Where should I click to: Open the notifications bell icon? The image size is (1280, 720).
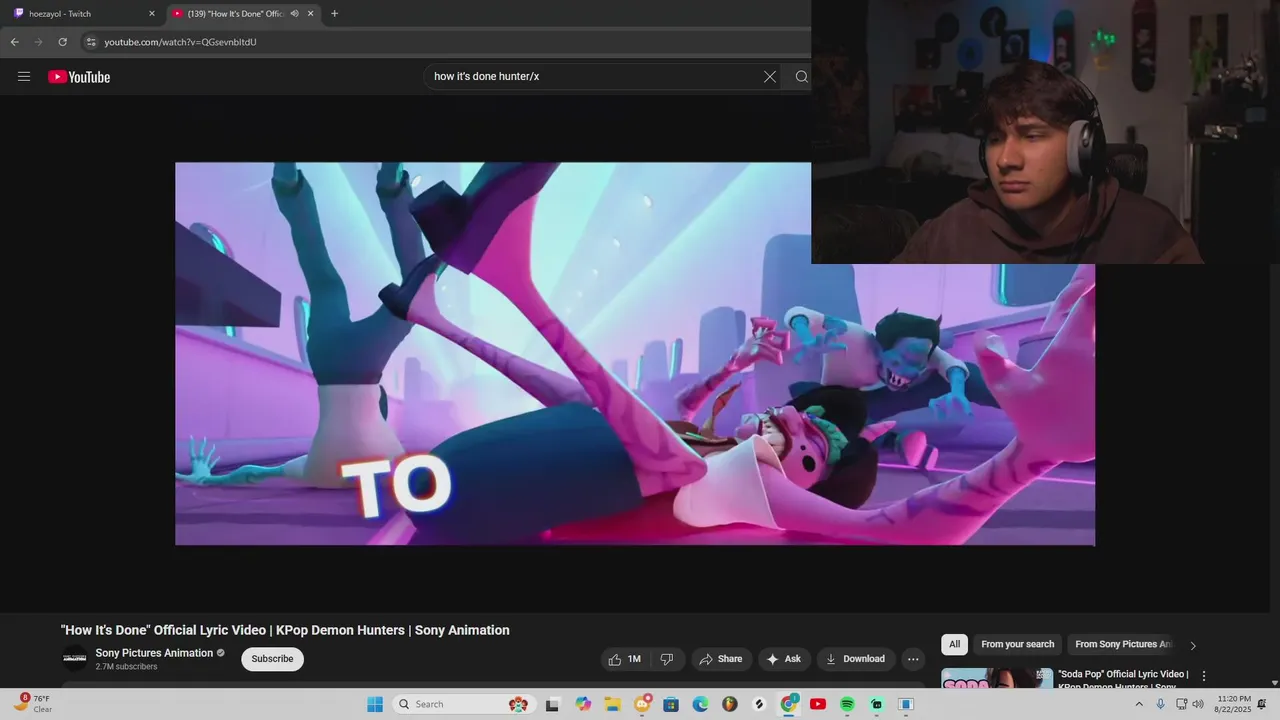[x=1262, y=704]
